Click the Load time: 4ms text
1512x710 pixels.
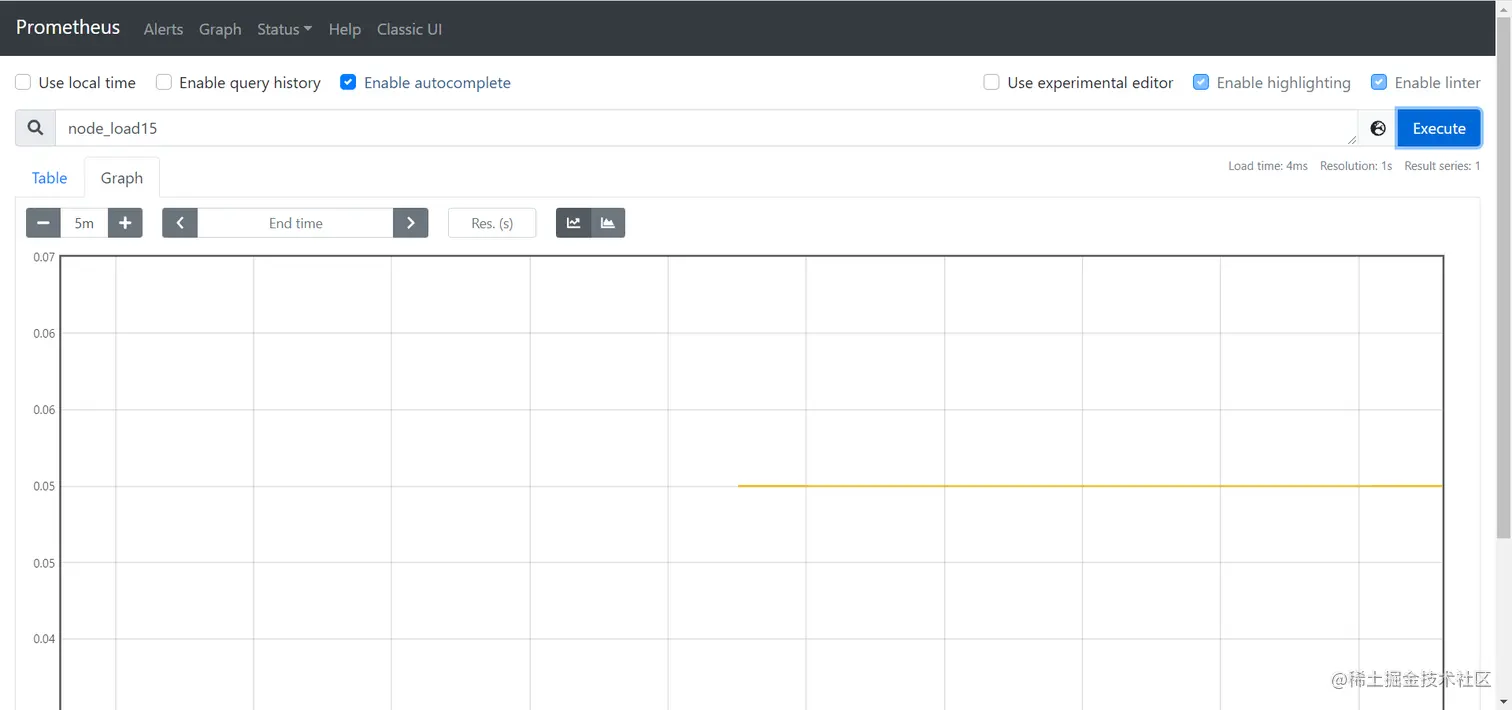[1268, 166]
